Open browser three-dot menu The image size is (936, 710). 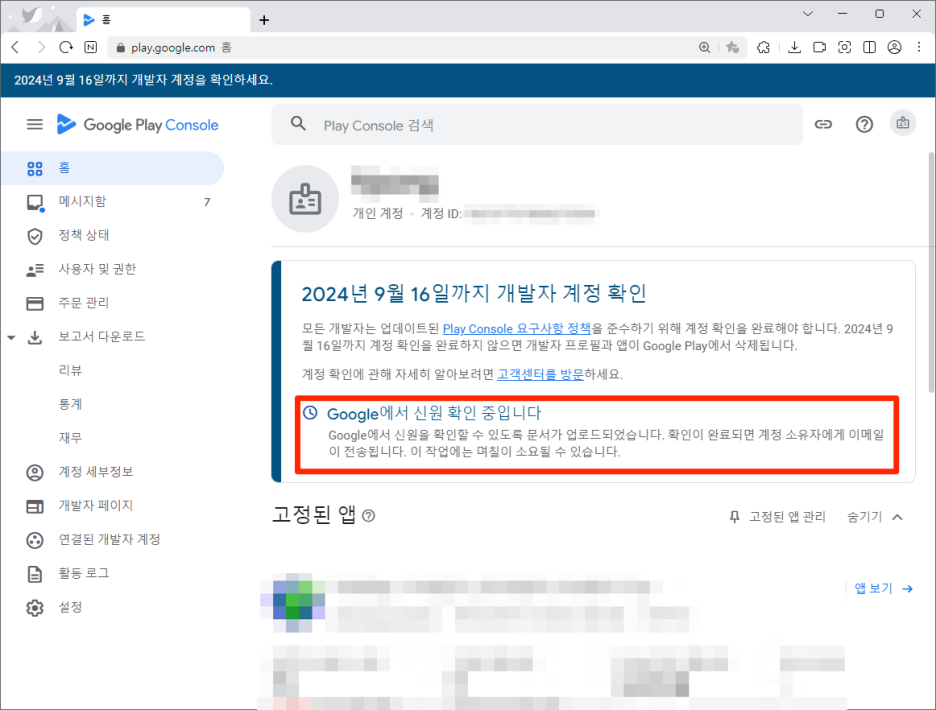tap(919, 47)
